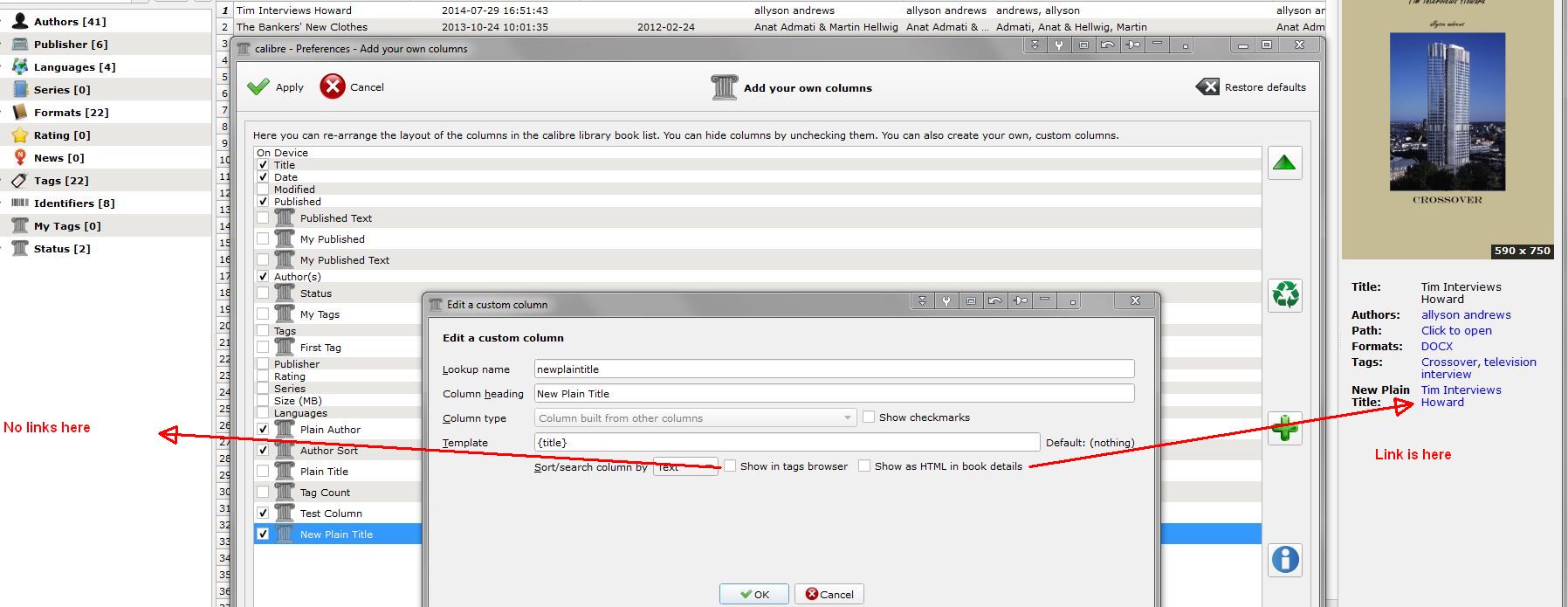Click the green recycle delete-column icon
Screen dimensions: 1568x607
pyautogui.click(x=1284, y=295)
